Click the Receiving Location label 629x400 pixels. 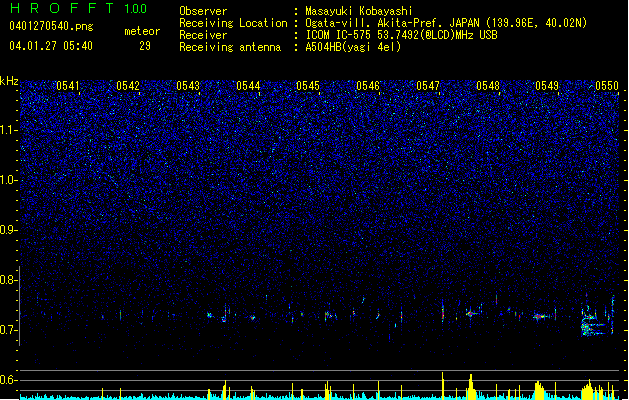point(233,23)
